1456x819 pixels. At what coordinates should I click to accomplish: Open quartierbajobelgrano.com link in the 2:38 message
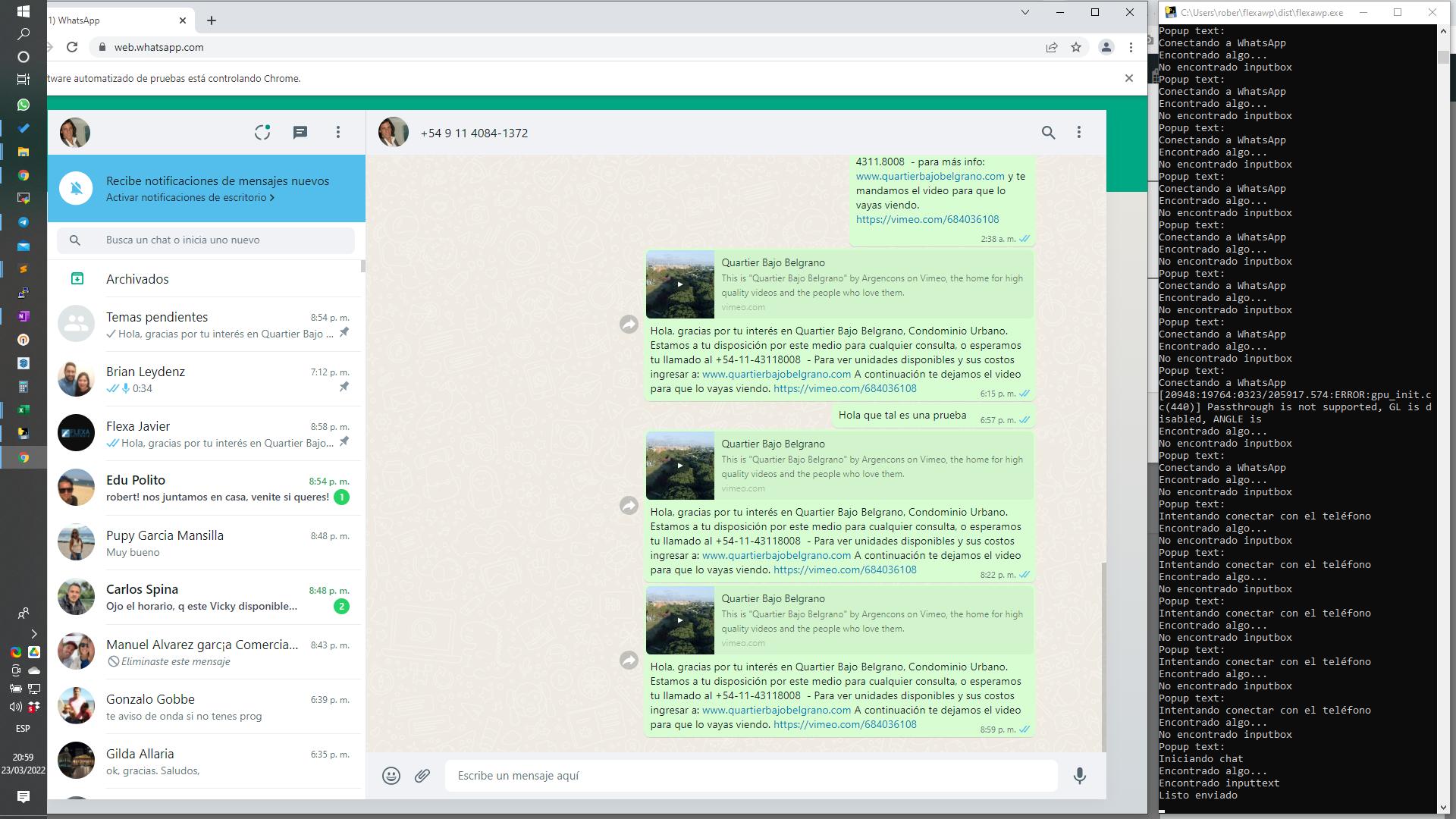930,176
